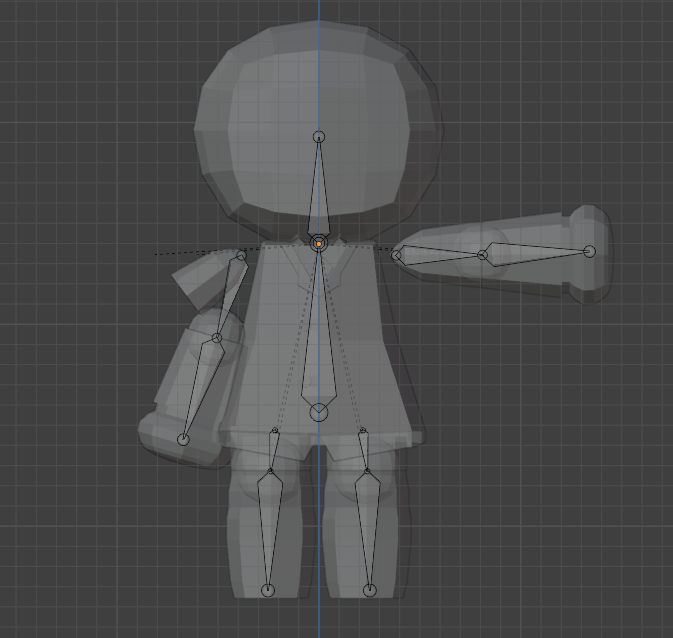Click the lowered arm's wrist tip joint

[183, 439]
